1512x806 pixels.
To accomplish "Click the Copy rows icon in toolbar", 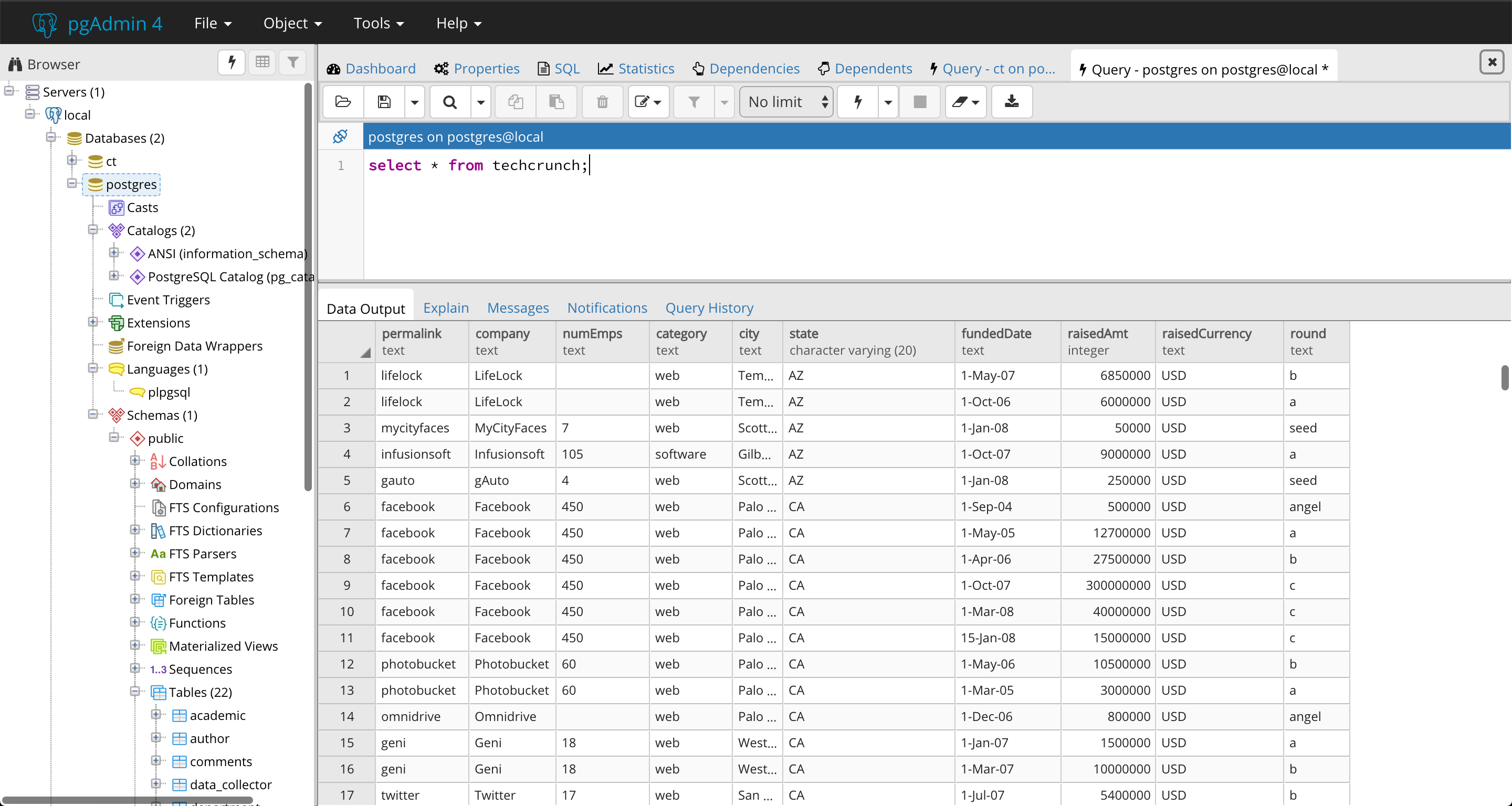I will (x=515, y=101).
